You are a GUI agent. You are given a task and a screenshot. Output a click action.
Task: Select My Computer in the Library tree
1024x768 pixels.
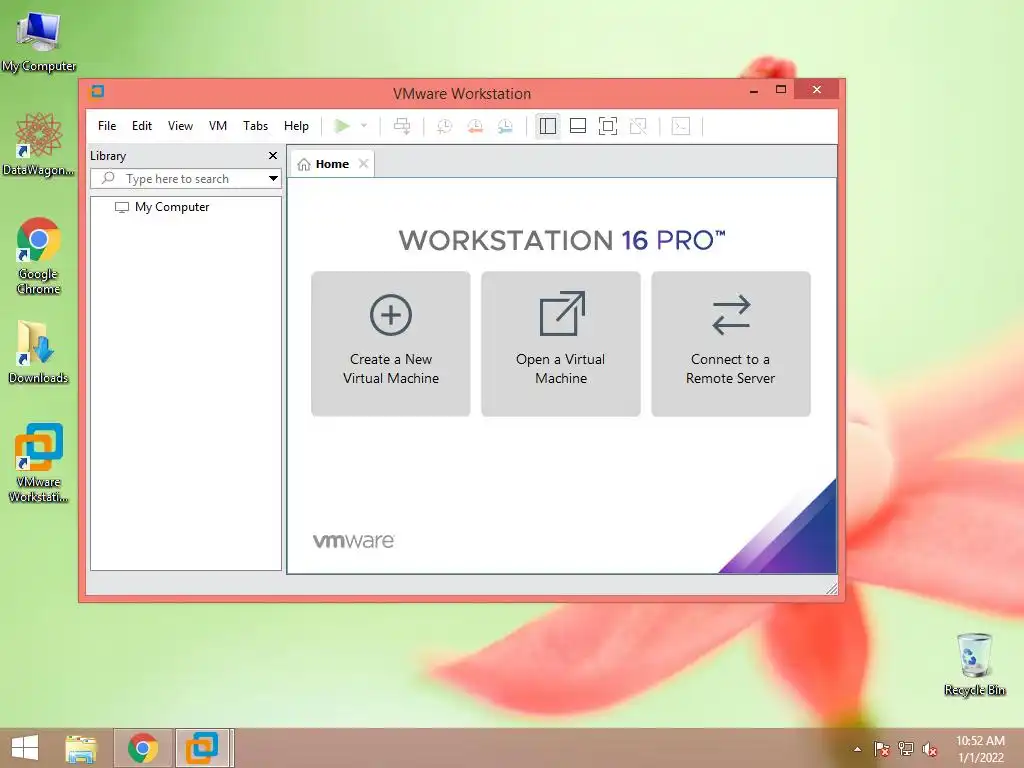coord(162,207)
